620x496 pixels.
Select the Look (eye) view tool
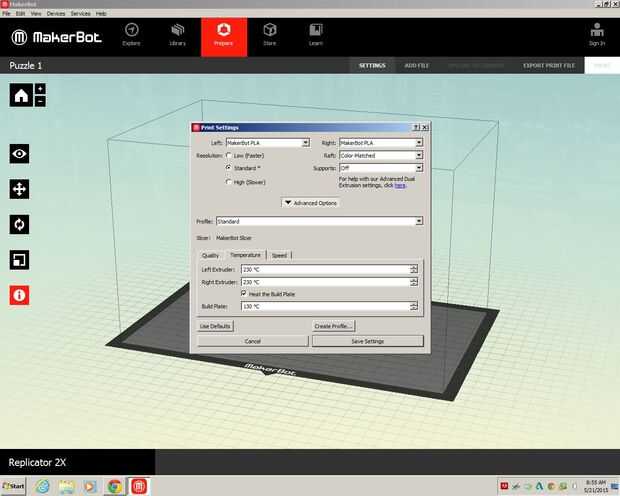coord(19,153)
